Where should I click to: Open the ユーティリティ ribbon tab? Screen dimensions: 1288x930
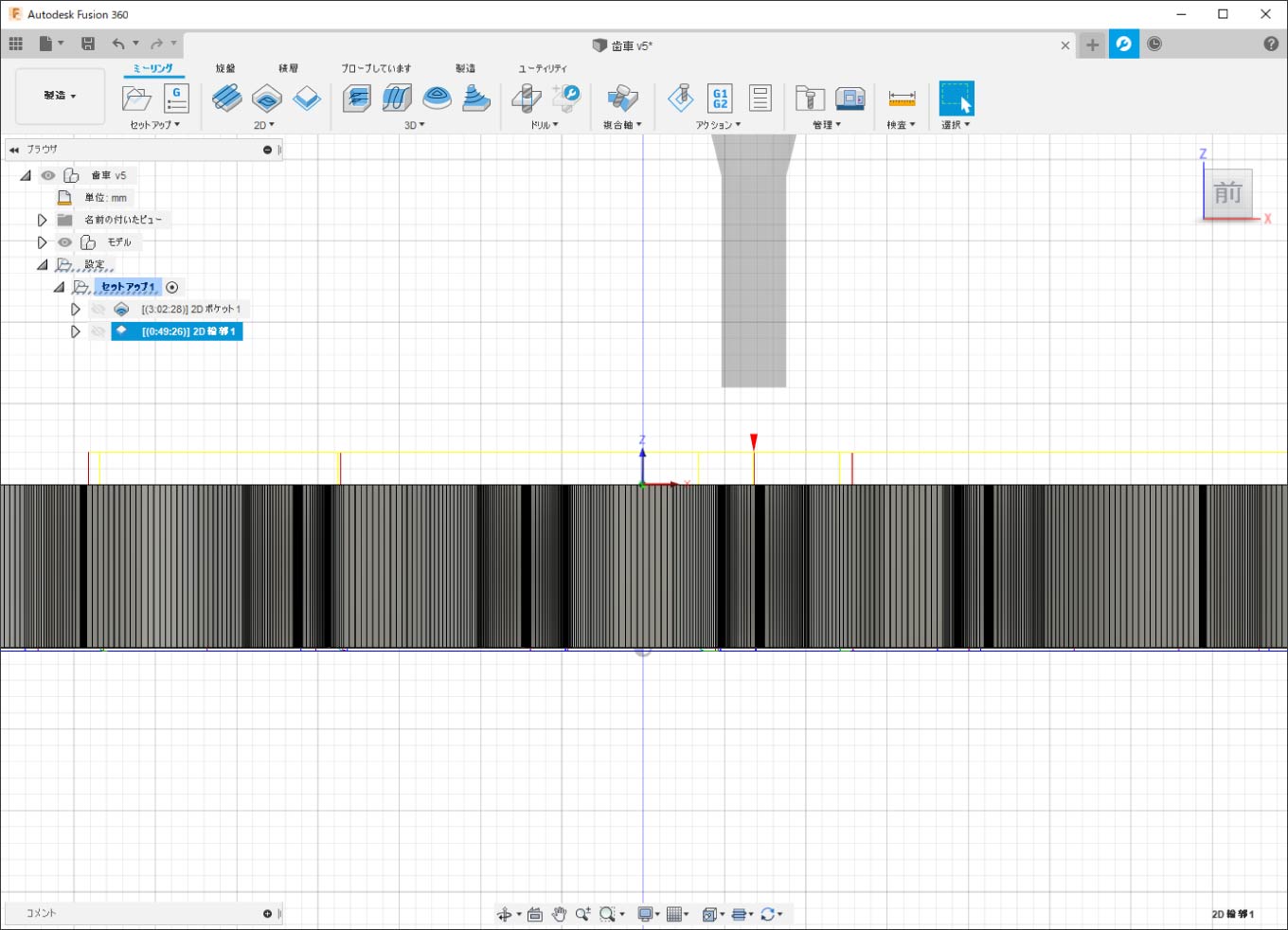[x=543, y=68]
